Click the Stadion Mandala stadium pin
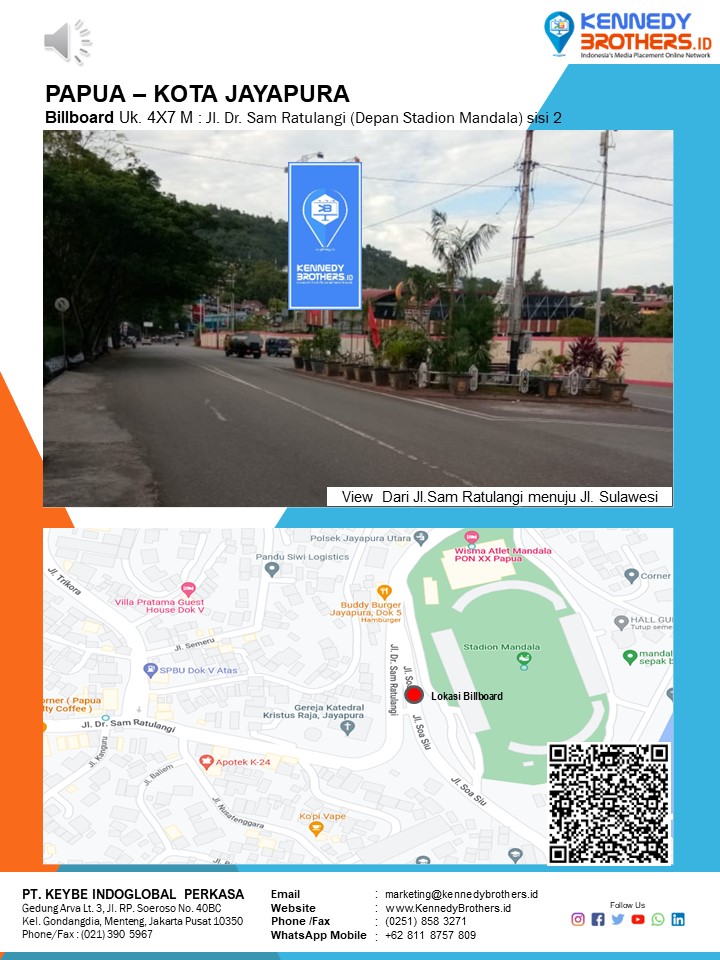720x960 pixels. 523,661
